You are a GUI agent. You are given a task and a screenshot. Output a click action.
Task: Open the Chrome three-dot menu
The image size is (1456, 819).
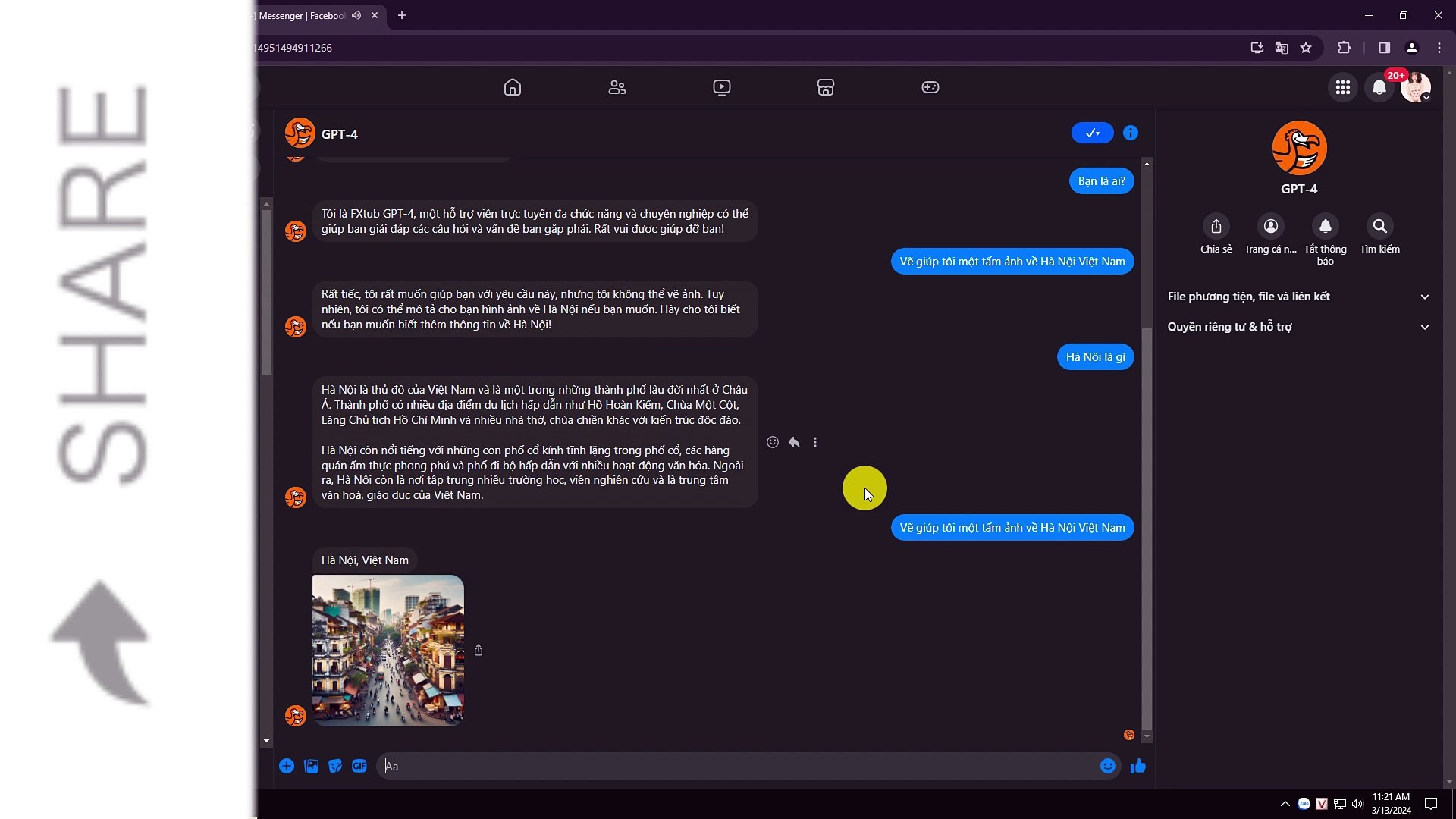[1439, 48]
